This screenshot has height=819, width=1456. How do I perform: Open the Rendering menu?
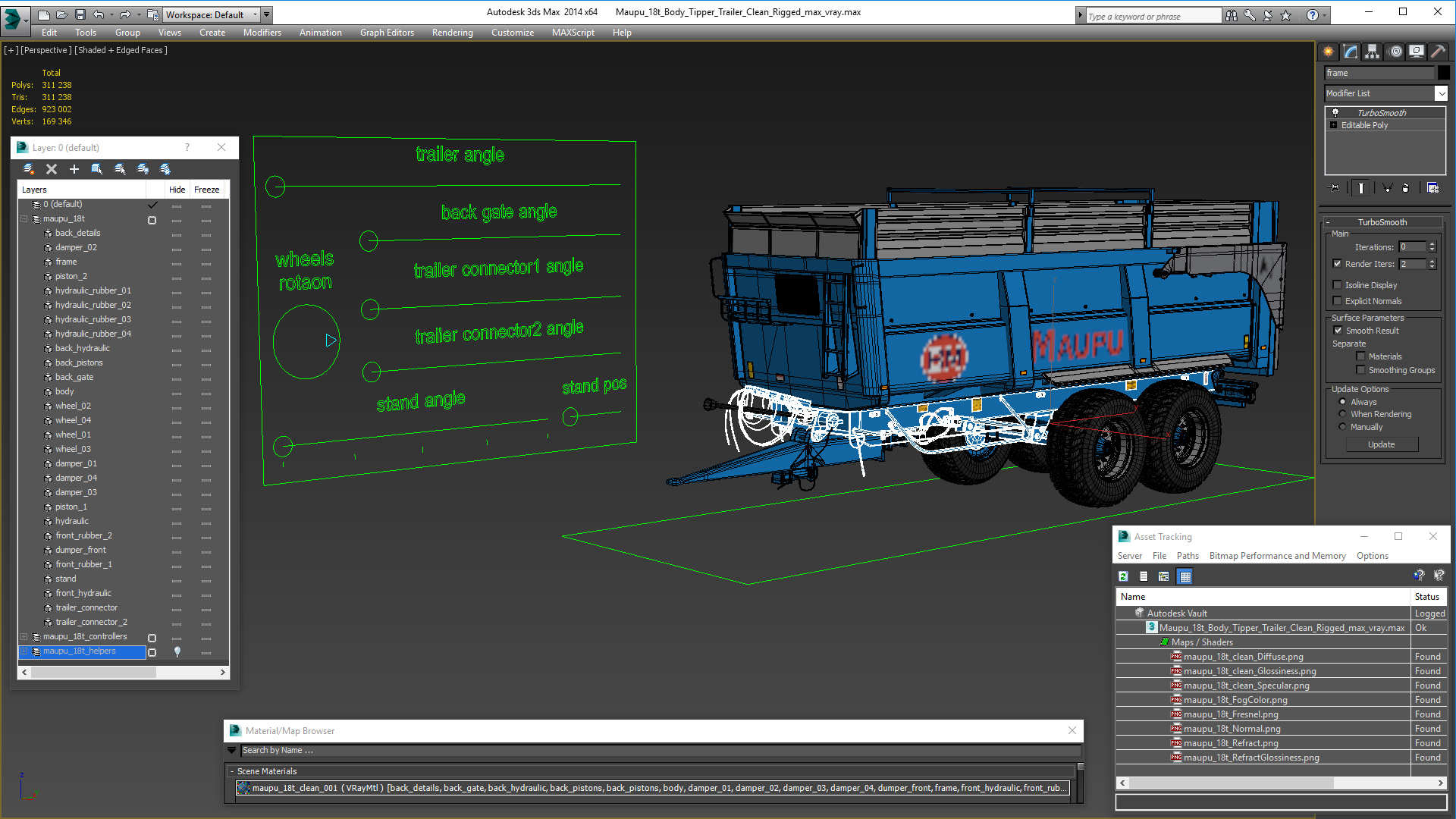pyautogui.click(x=453, y=33)
